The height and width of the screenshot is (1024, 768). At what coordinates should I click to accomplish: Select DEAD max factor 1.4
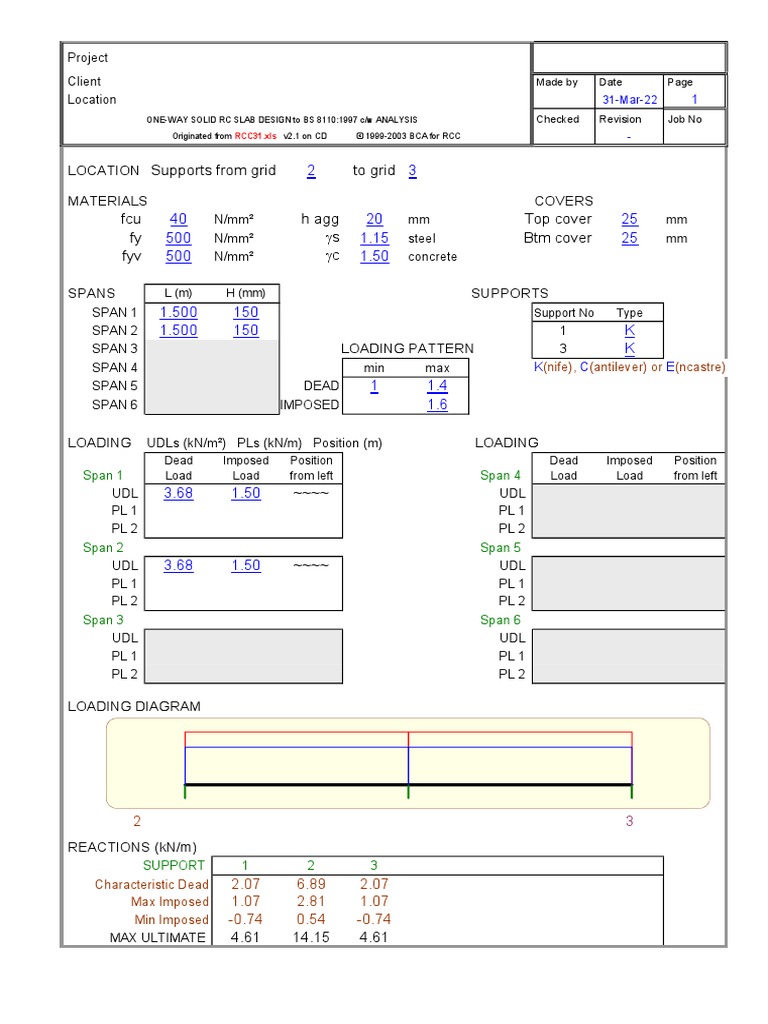point(438,386)
